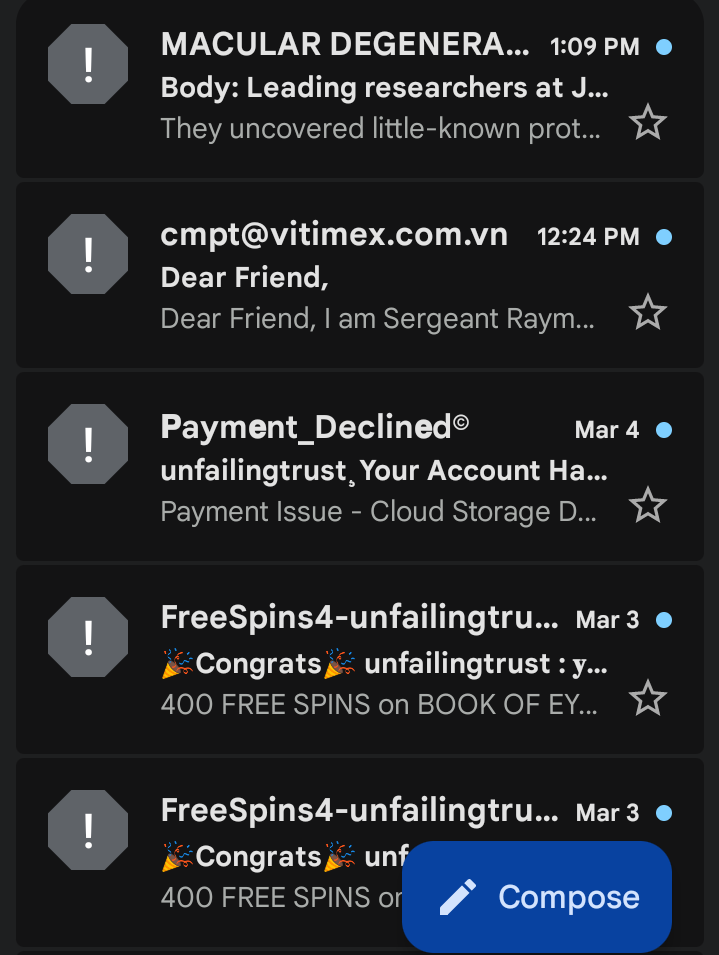Star the 400 FREE SPINS on BOOK email
Screen dimensions: 719x955
coord(648,698)
